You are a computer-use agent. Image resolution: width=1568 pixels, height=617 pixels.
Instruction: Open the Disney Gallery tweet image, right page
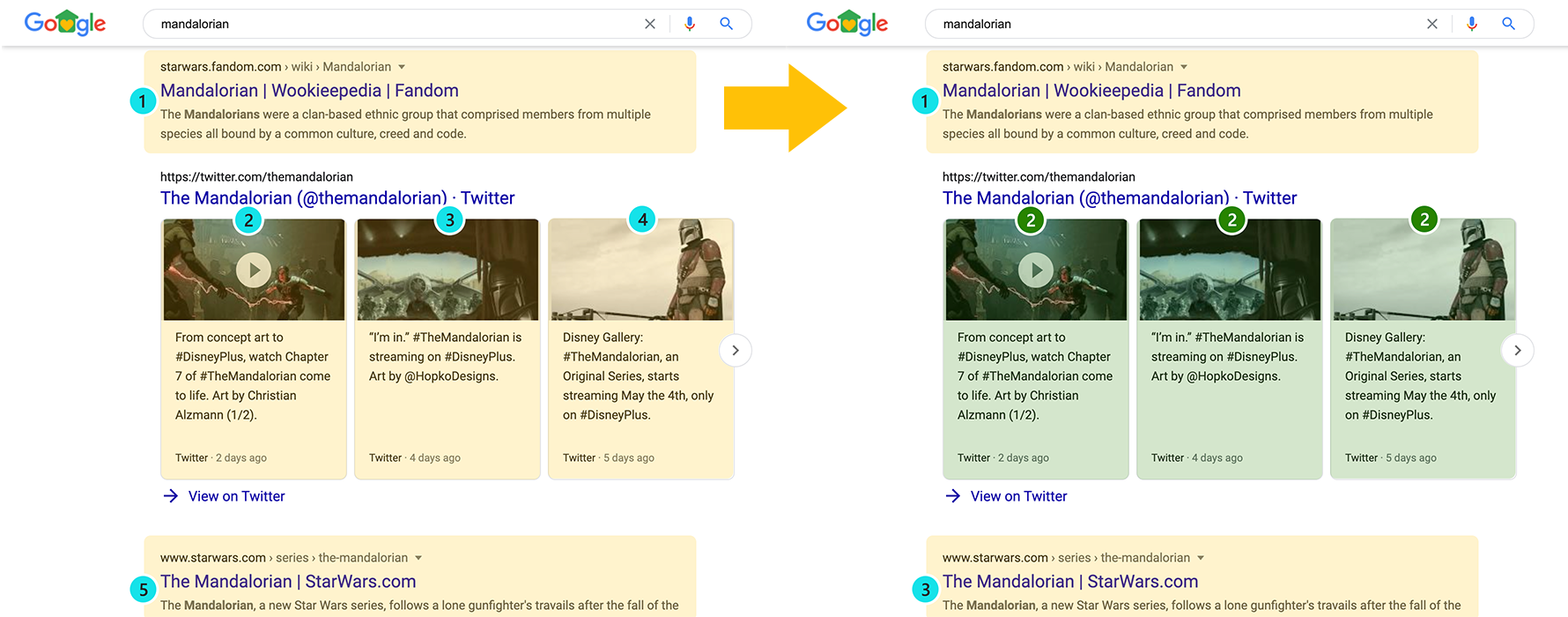click(1424, 270)
